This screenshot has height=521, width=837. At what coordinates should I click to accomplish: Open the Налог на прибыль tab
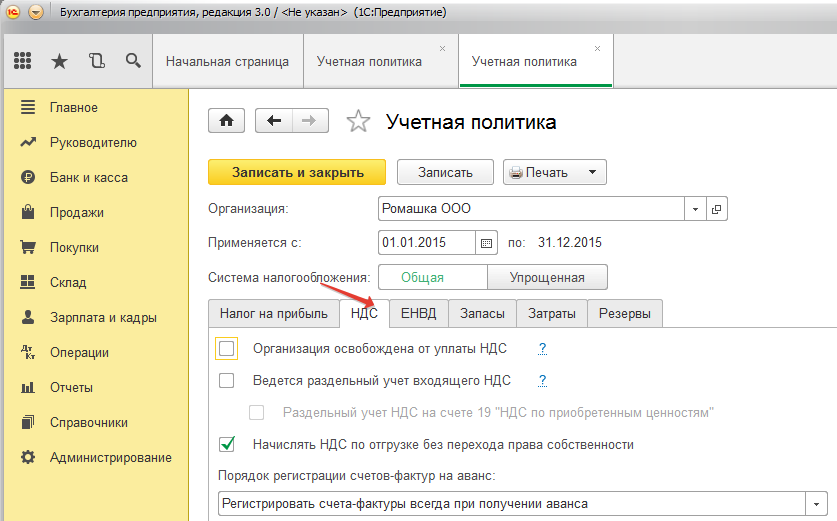click(x=273, y=313)
